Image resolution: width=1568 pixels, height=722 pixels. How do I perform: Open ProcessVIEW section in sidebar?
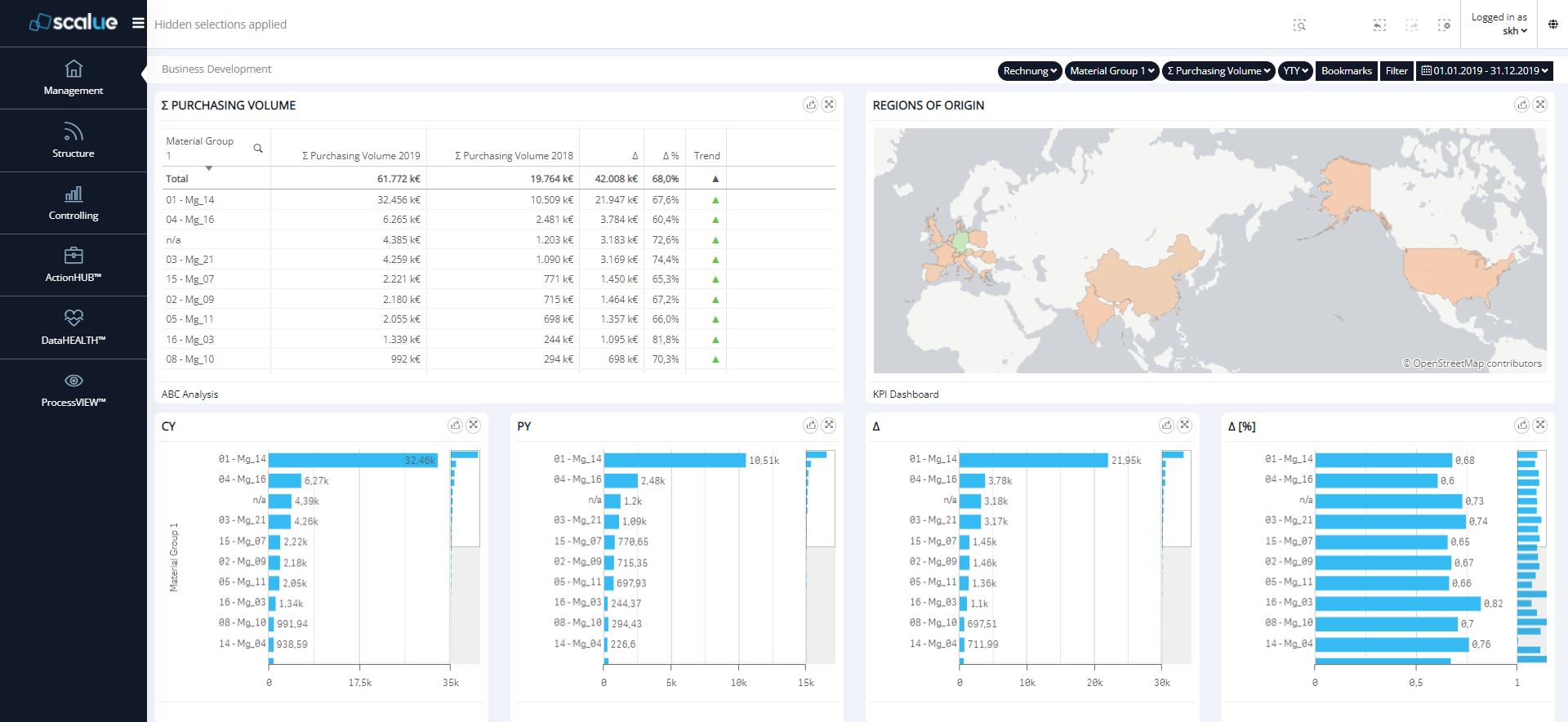tap(73, 390)
